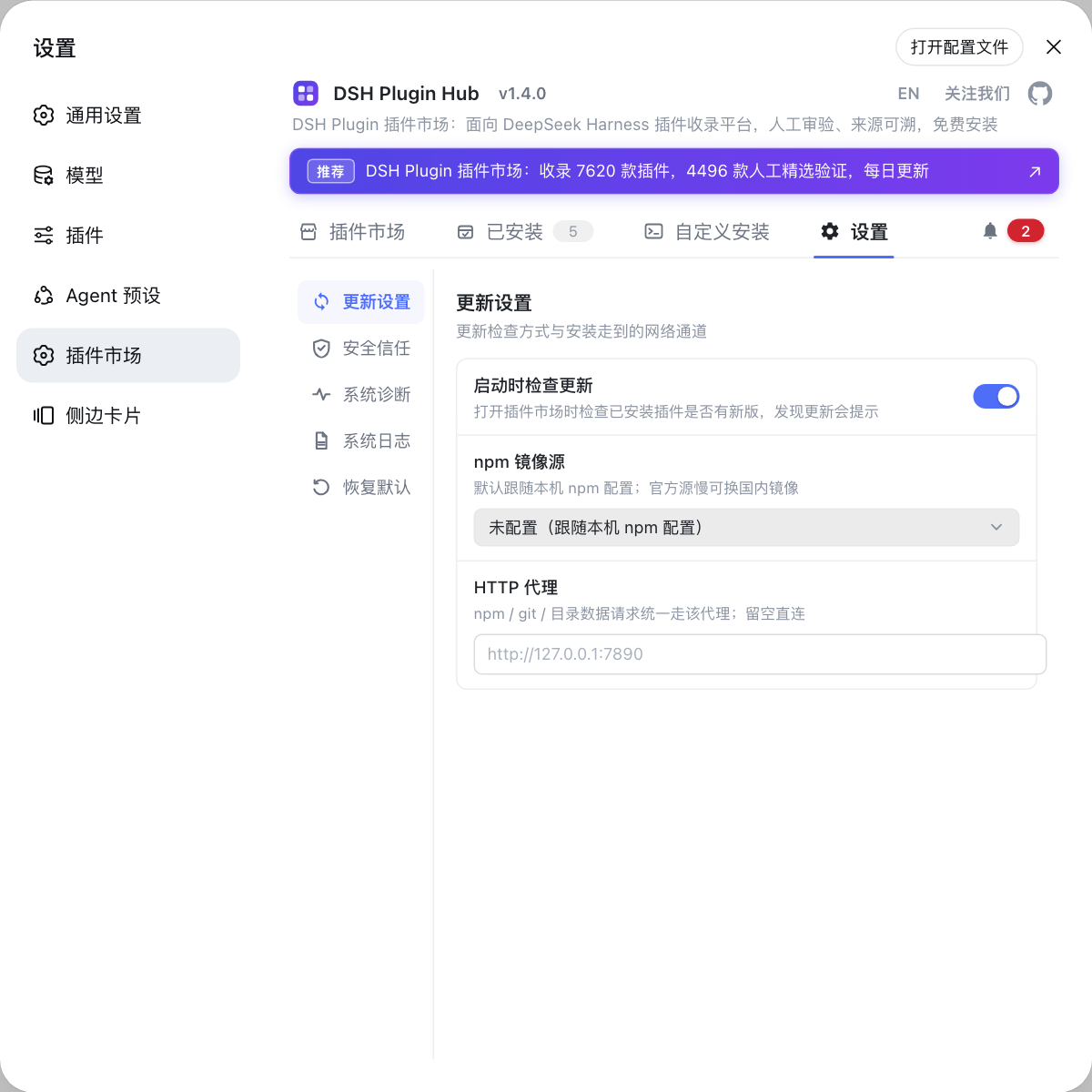Toggle check for updates on startup
The height and width of the screenshot is (1092, 1092).
coord(996,397)
